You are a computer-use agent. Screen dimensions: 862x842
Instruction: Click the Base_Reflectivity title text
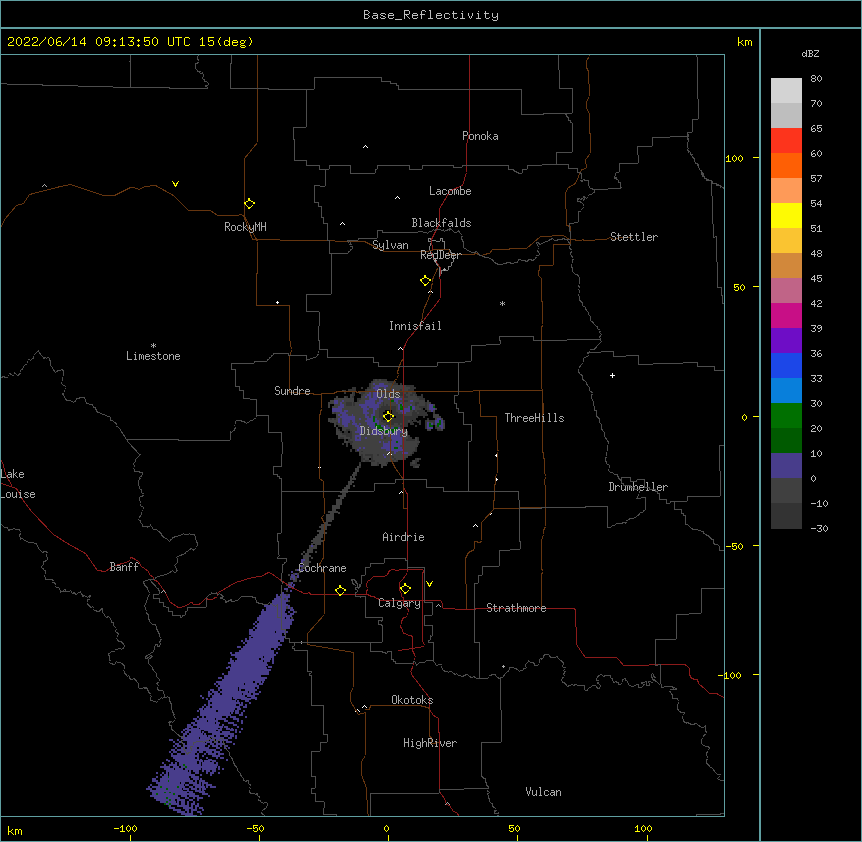431,15
